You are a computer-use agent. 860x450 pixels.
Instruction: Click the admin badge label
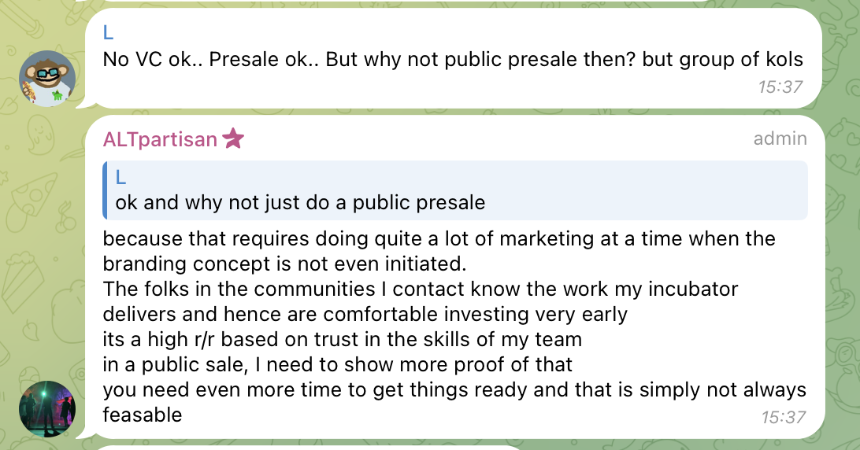[779, 139]
